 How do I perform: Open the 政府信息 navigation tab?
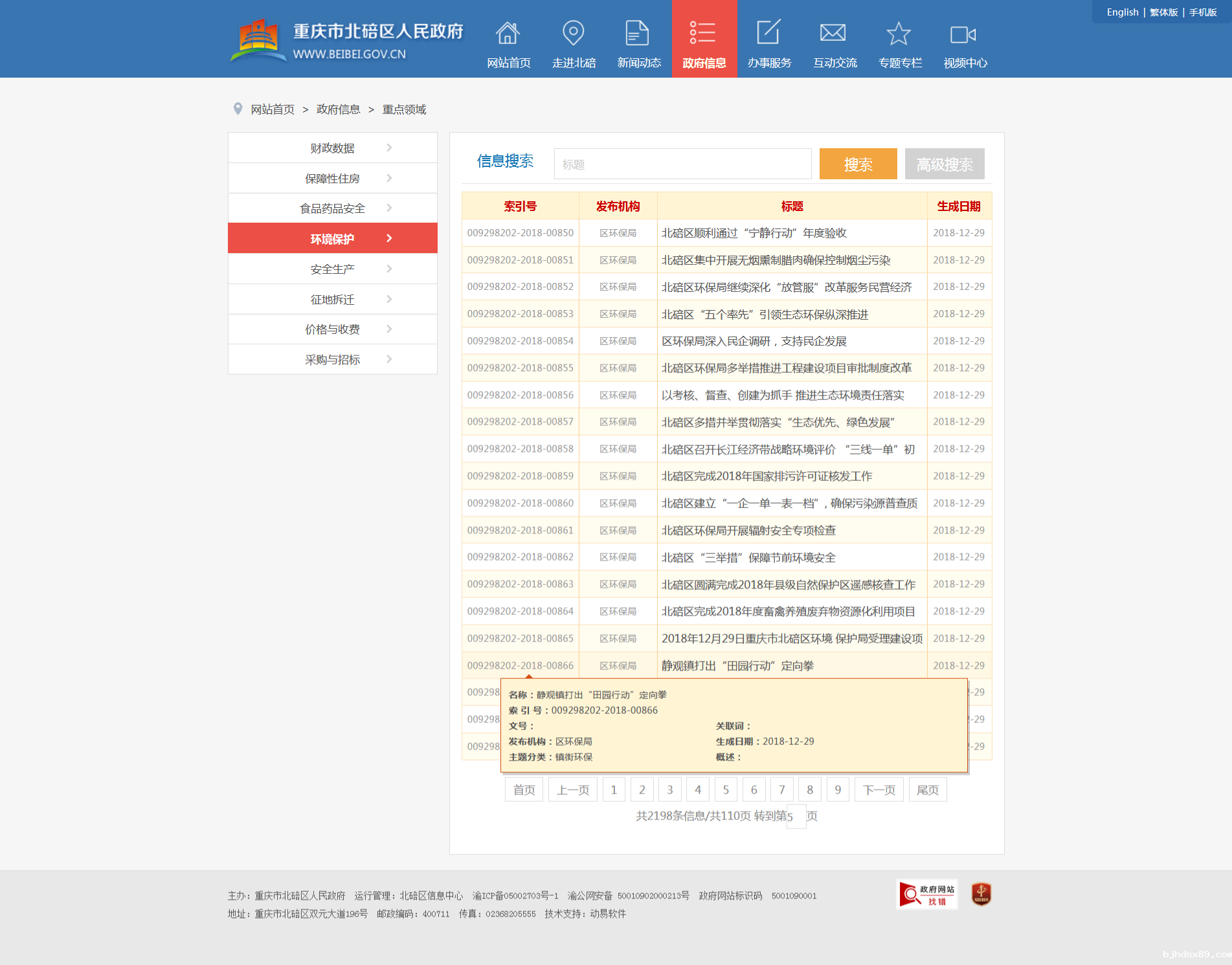[704, 40]
